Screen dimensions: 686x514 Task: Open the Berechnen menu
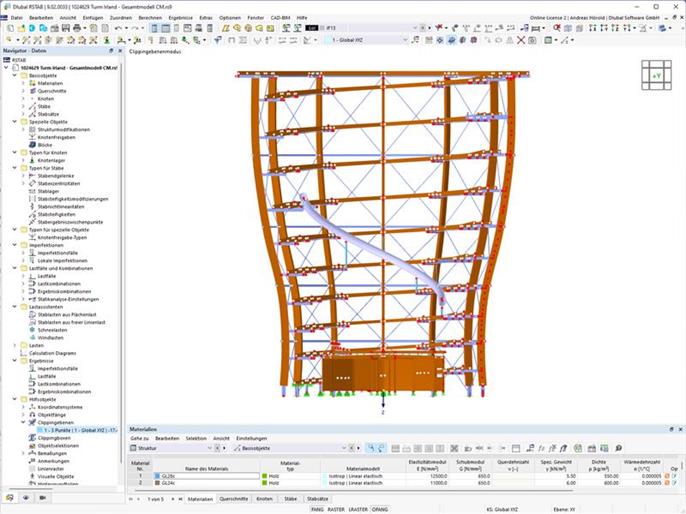coord(150,18)
